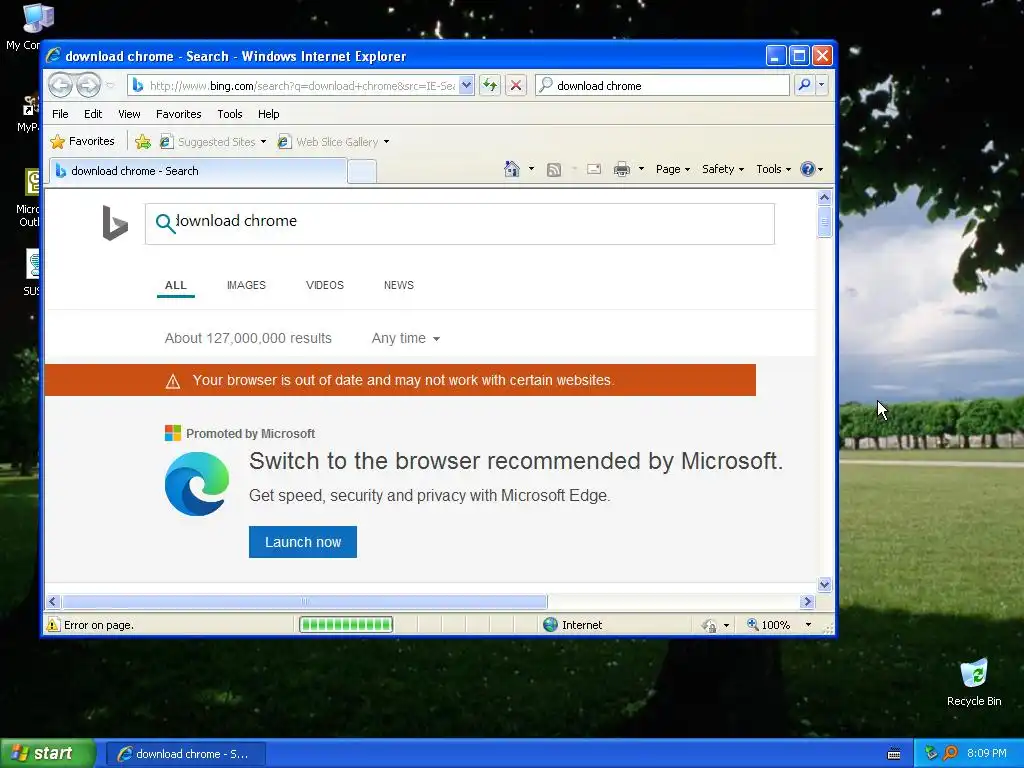Click the 100% zoom level button
This screenshot has width=1024, height=768.
769,625
